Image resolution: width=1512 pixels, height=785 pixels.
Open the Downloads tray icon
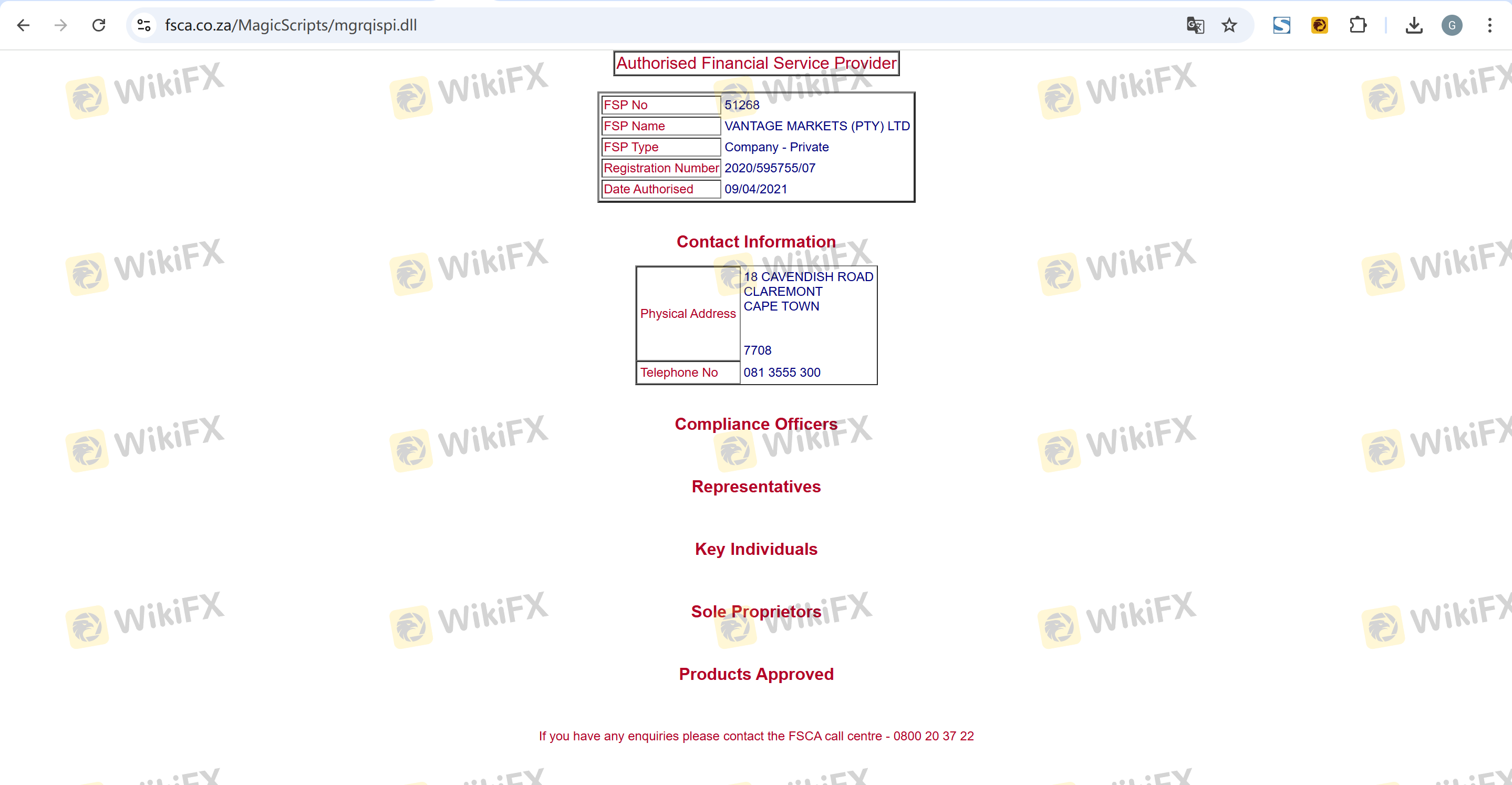pyautogui.click(x=1414, y=25)
